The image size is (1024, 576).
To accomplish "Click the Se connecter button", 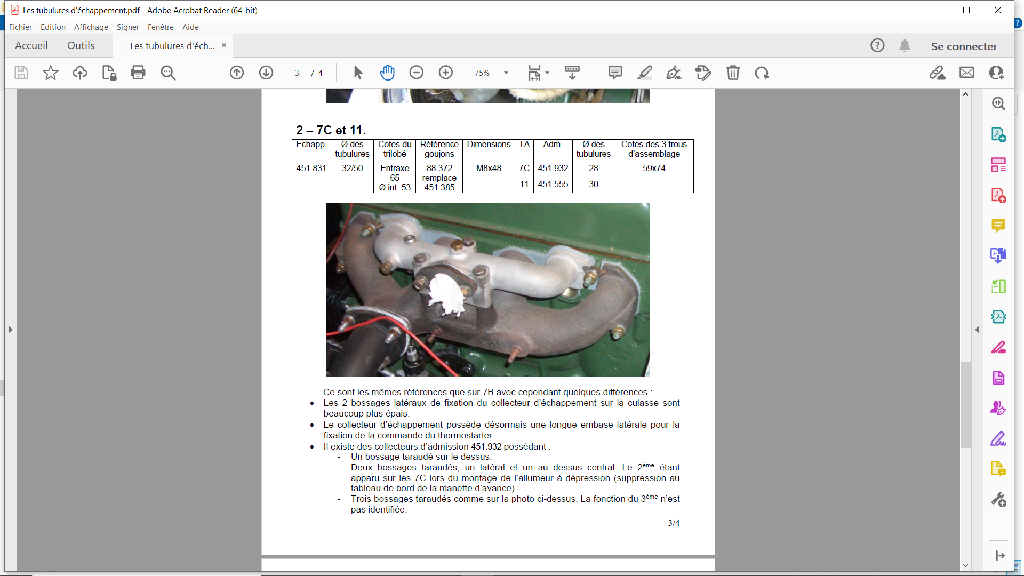I will [x=963, y=46].
